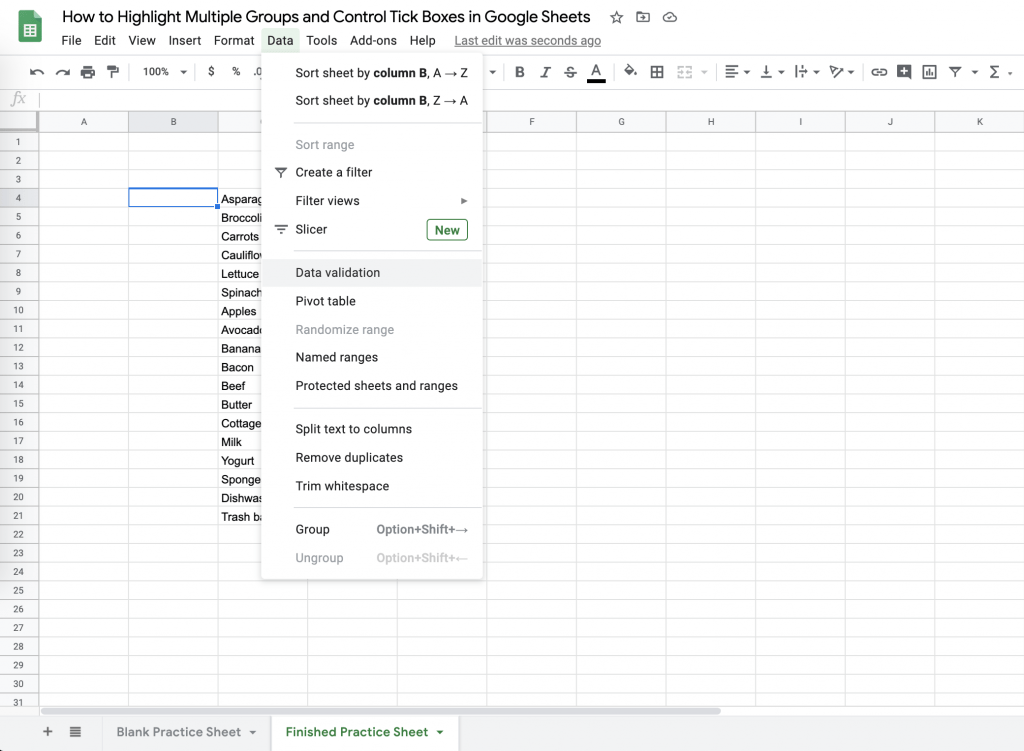Click the Print icon
This screenshot has height=751, width=1024.
(87, 71)
